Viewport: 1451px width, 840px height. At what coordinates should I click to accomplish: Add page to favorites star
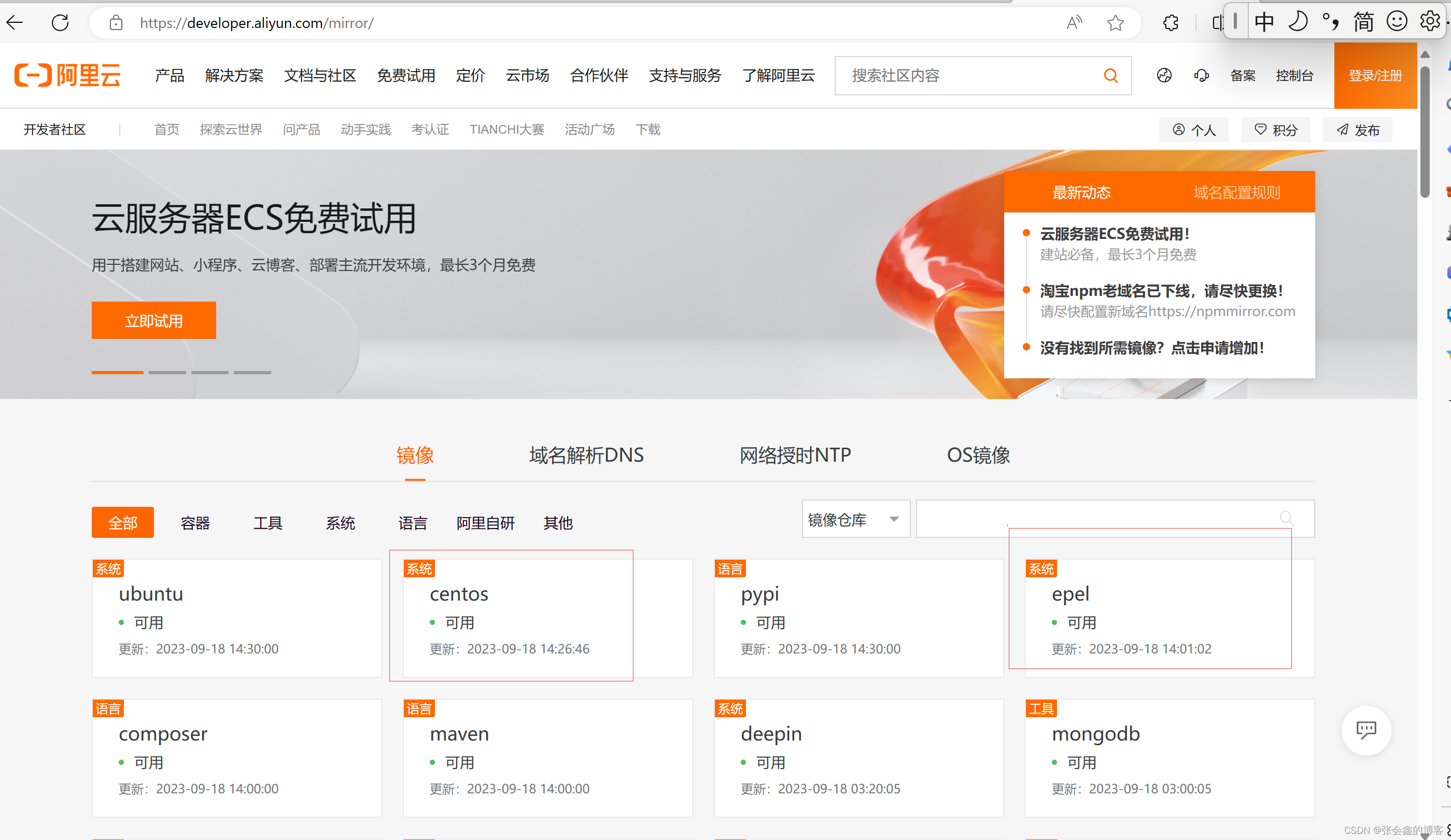coord(1115,23)
